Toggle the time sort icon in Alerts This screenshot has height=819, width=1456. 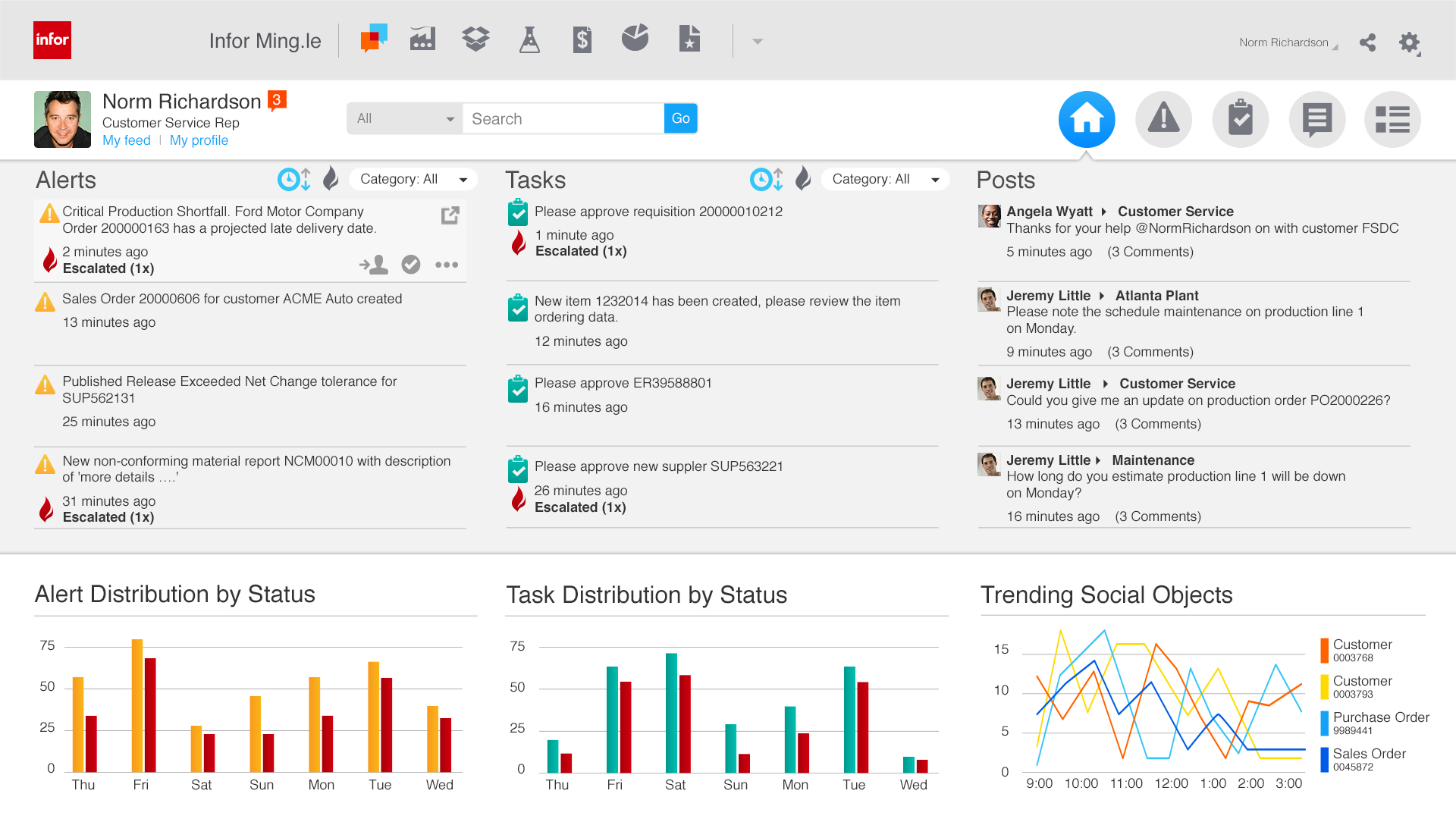[x=294, y=180]
